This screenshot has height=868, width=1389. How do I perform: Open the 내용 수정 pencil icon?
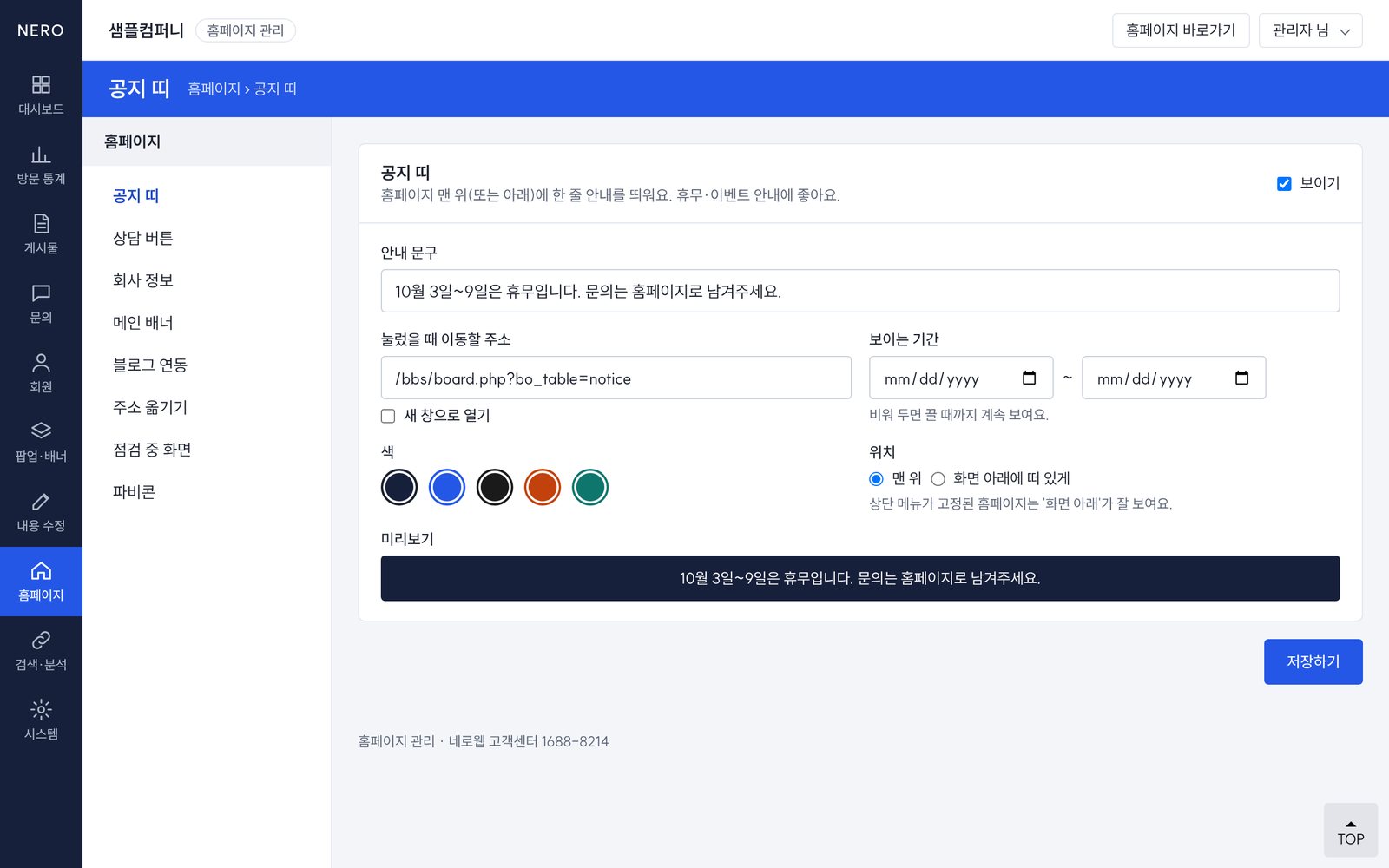[x=41, y=501]
